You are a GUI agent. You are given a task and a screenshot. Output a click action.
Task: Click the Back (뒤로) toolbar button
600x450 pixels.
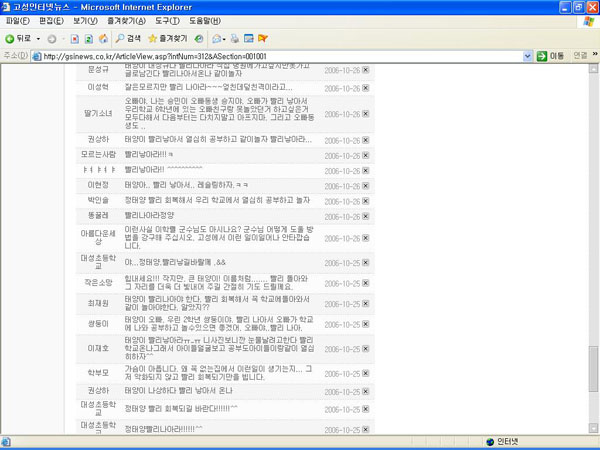tap(17, 37)
